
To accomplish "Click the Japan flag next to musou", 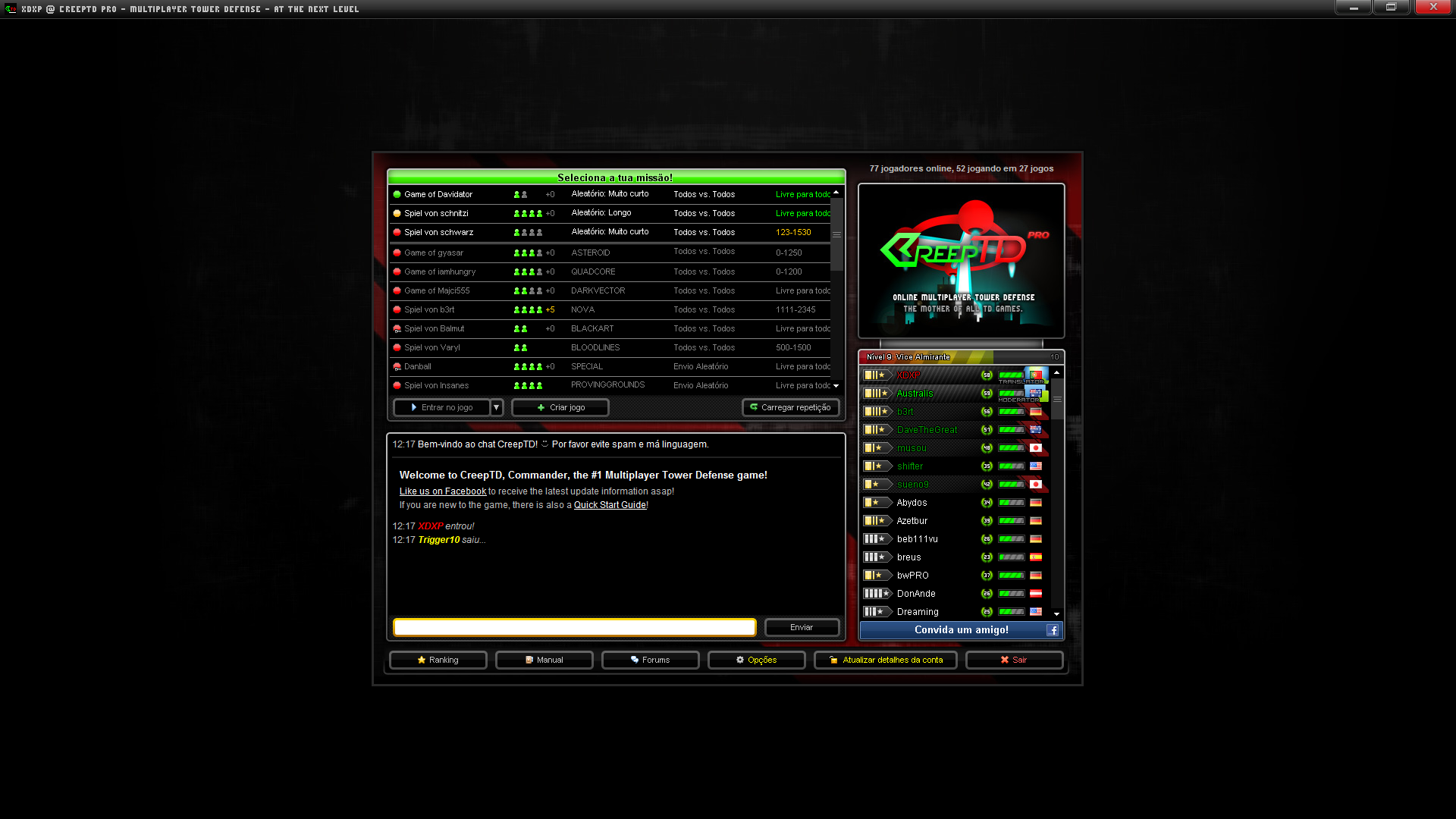I will click(1036, 448).
